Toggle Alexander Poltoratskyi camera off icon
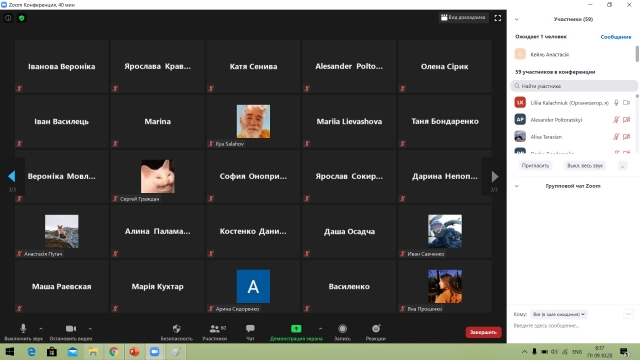This screenshot has height=360, width=640. (x=627, y=120)
